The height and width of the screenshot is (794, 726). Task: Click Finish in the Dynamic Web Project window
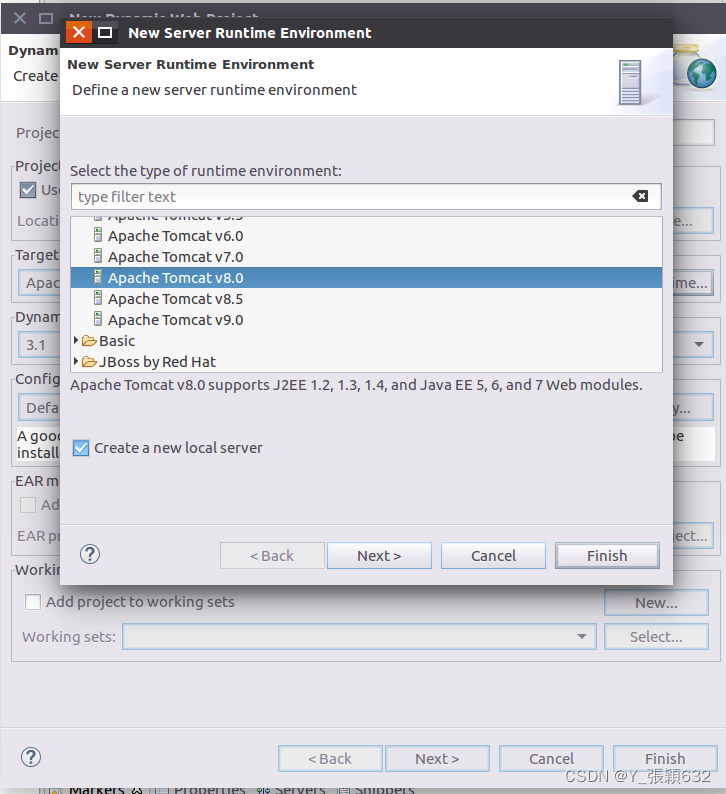click(665, 759)
